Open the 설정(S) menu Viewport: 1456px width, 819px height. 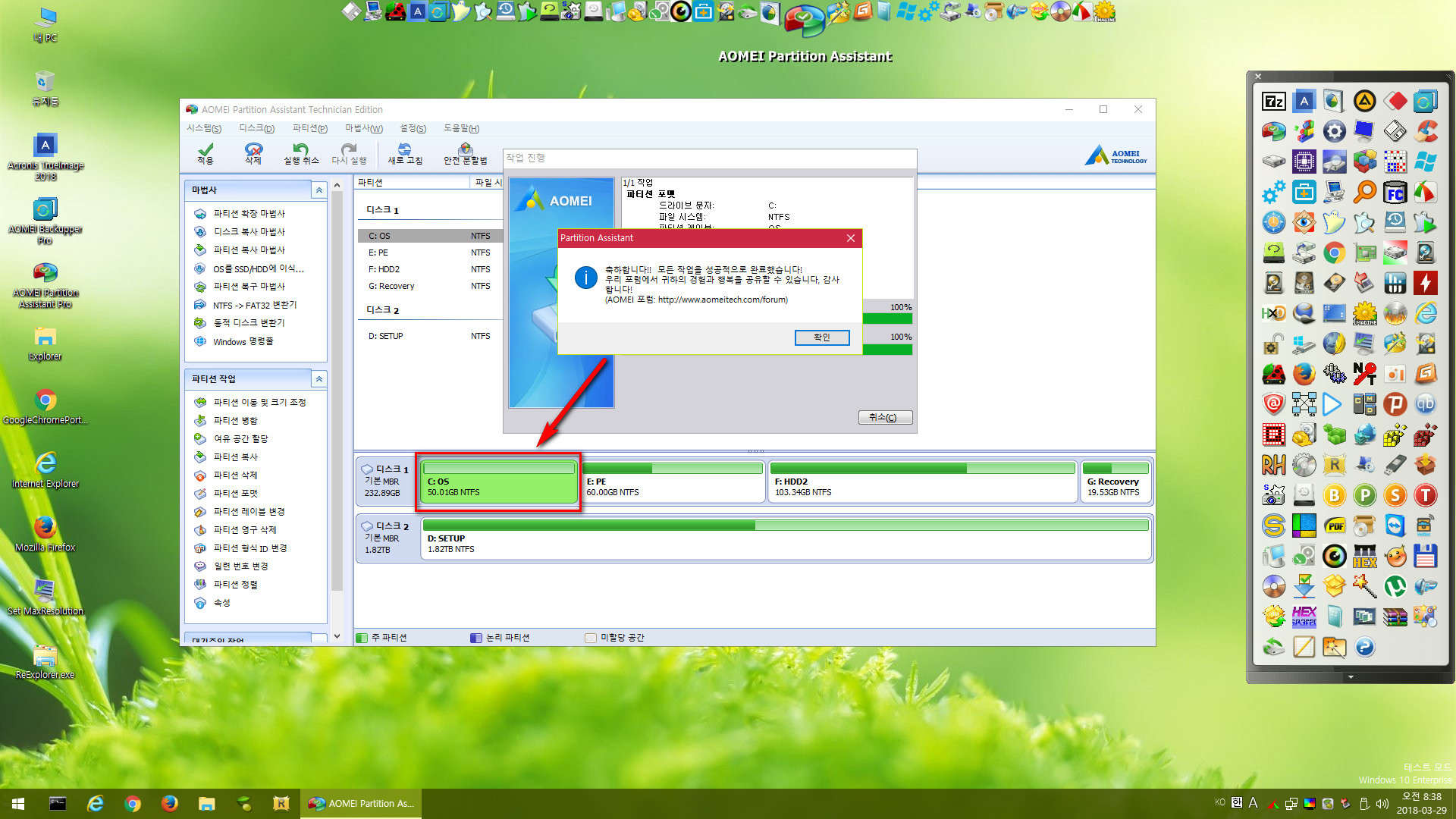(413, 128)
